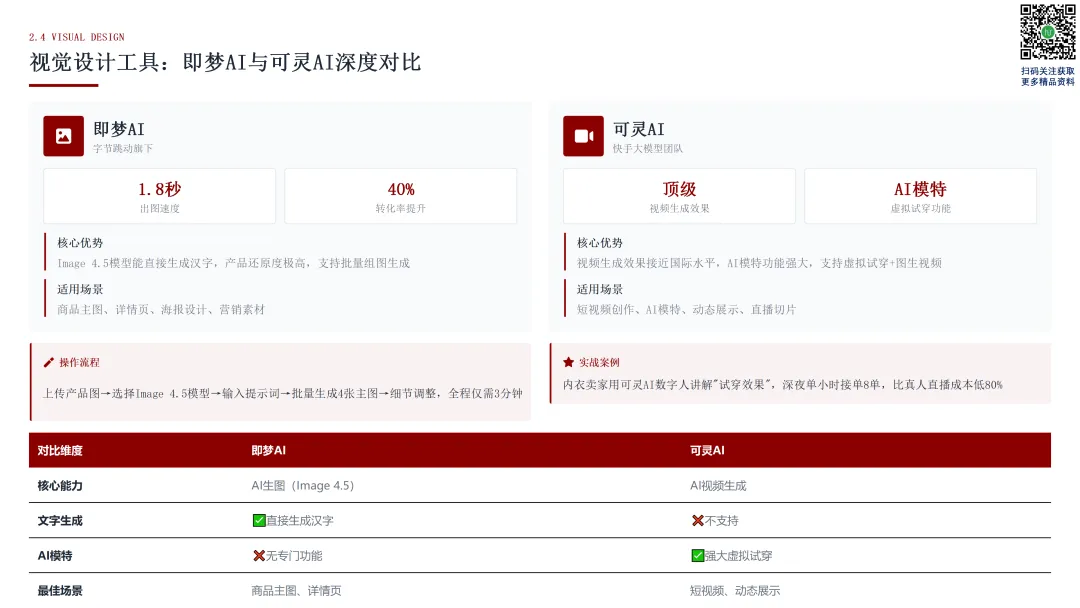Click the 可灵AI video camera icon
Screen dimensions: 1080x608
click(583, 136)
